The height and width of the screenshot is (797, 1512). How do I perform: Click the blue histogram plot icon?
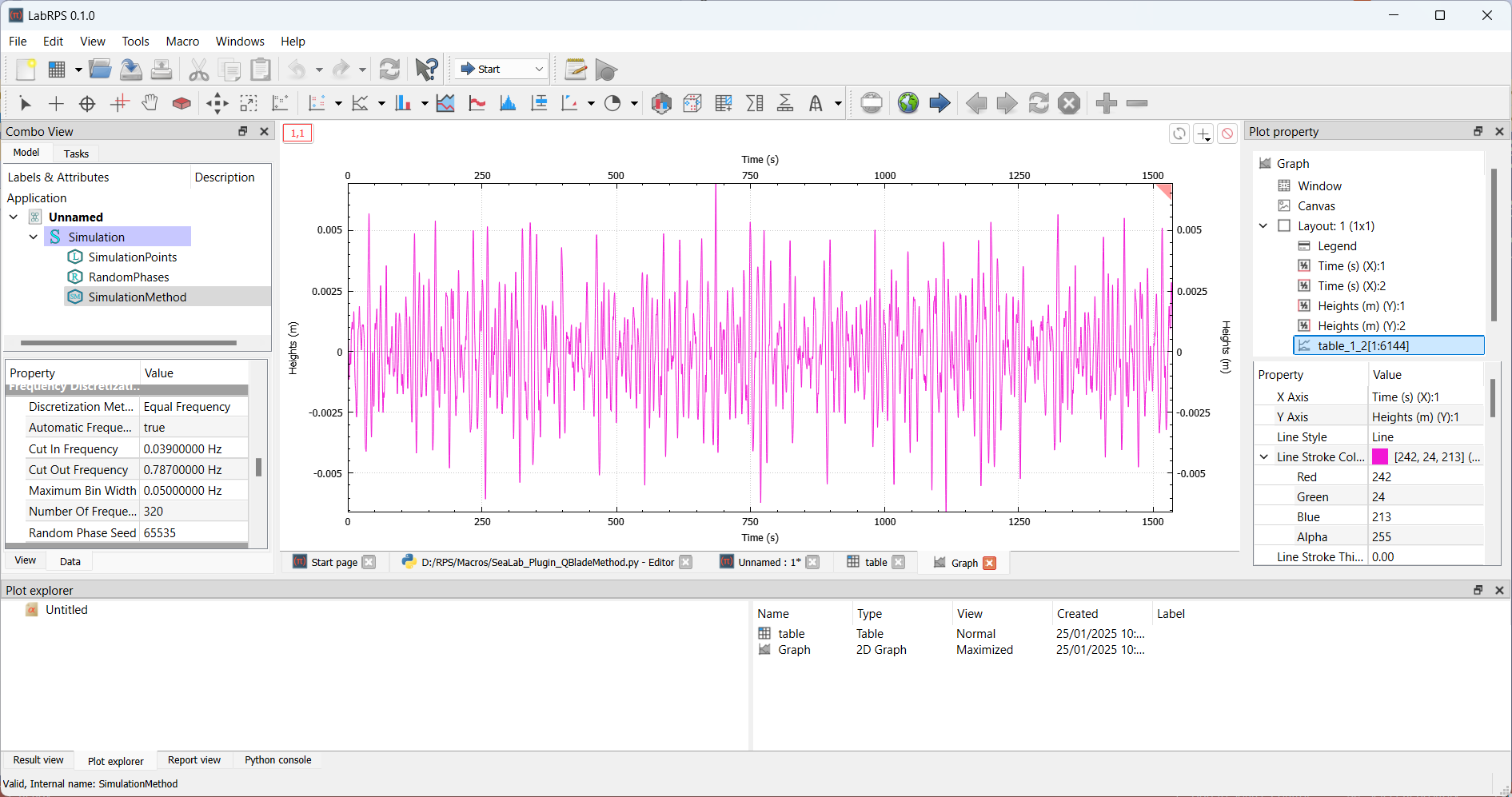point(508,103)
